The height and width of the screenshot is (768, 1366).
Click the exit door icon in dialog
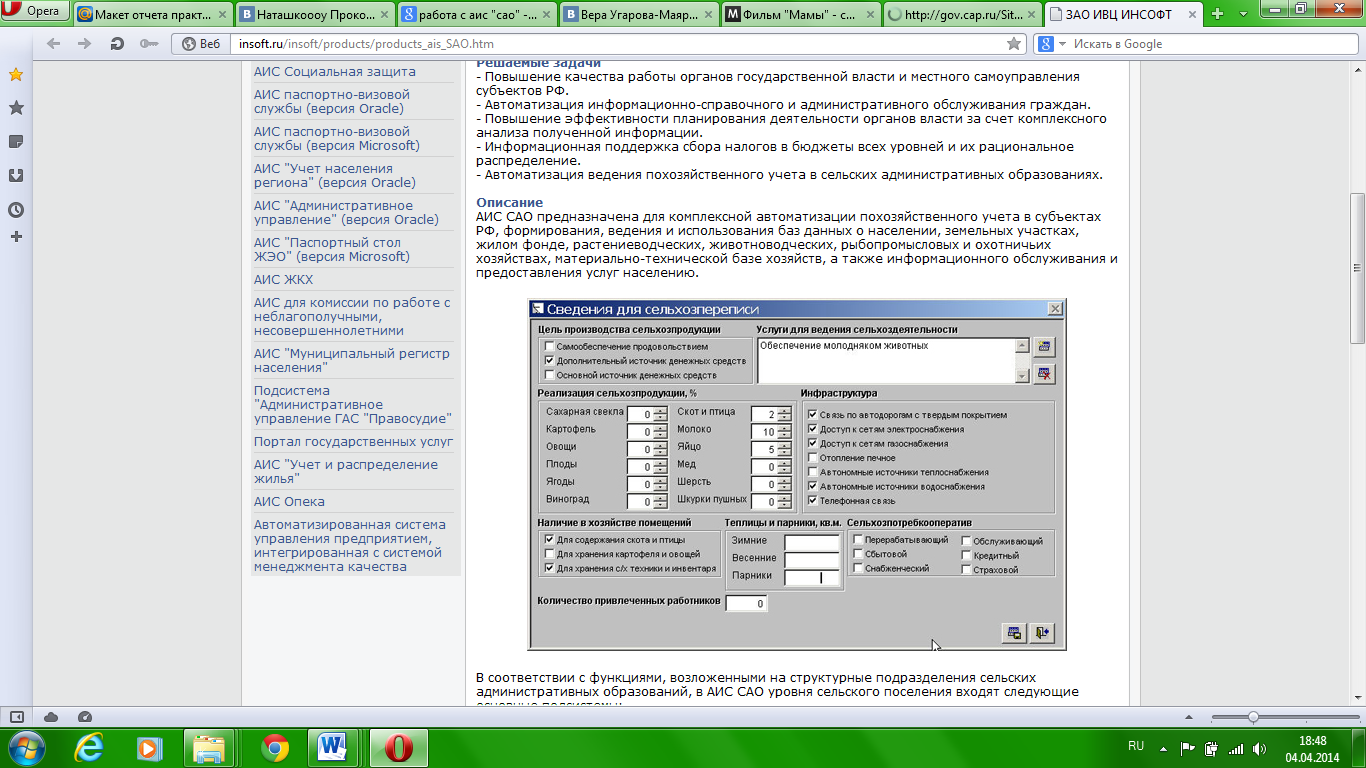click(x=1043, y=632)
